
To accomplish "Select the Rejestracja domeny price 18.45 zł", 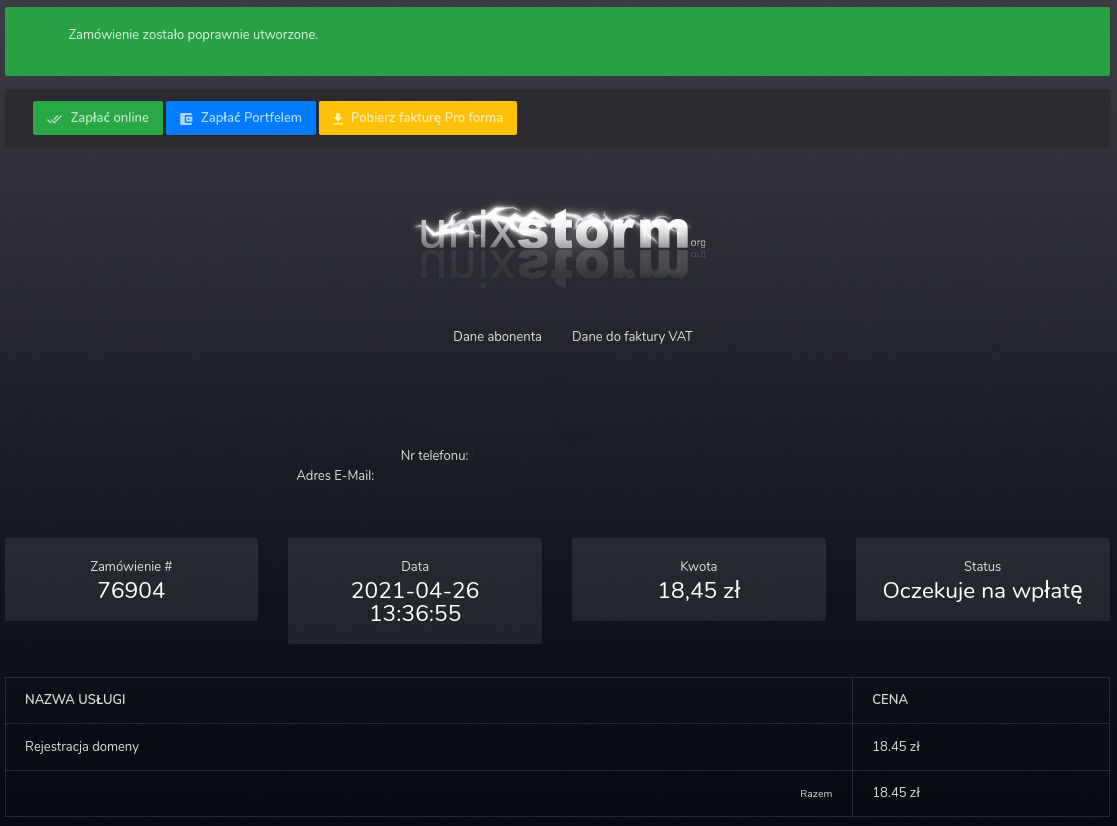I will tap(896, 746).
